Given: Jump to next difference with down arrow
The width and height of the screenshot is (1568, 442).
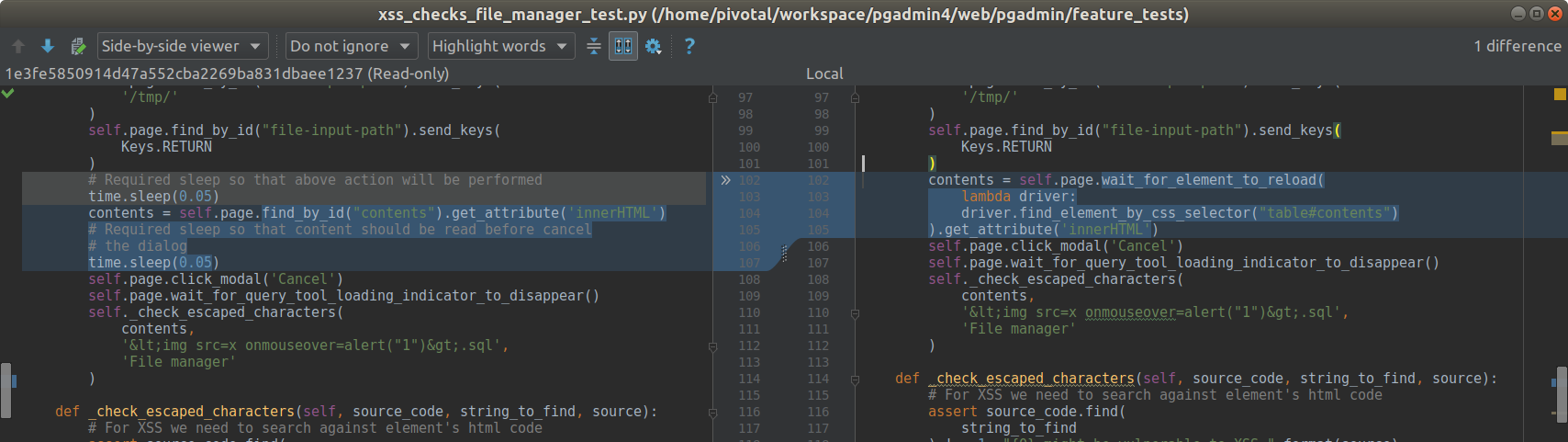Looking at the screenshot, I should coord(48,46).
